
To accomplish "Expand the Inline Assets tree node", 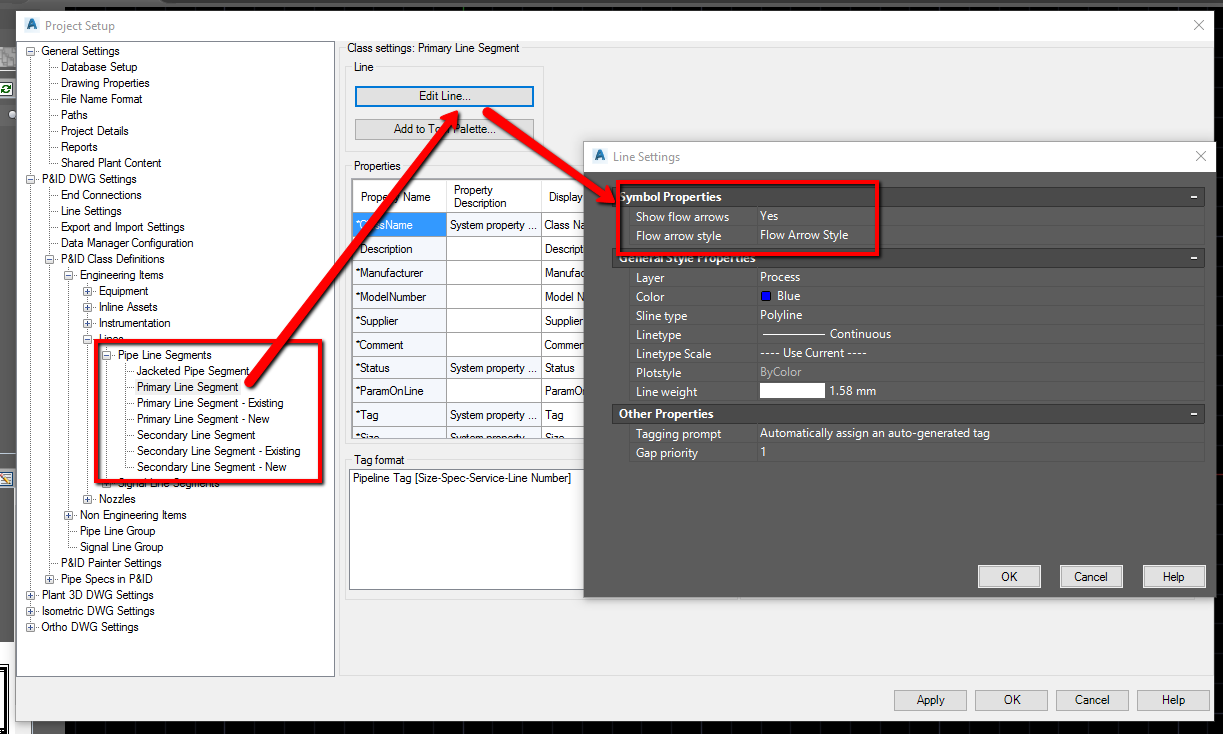I will tap(86, 307).
